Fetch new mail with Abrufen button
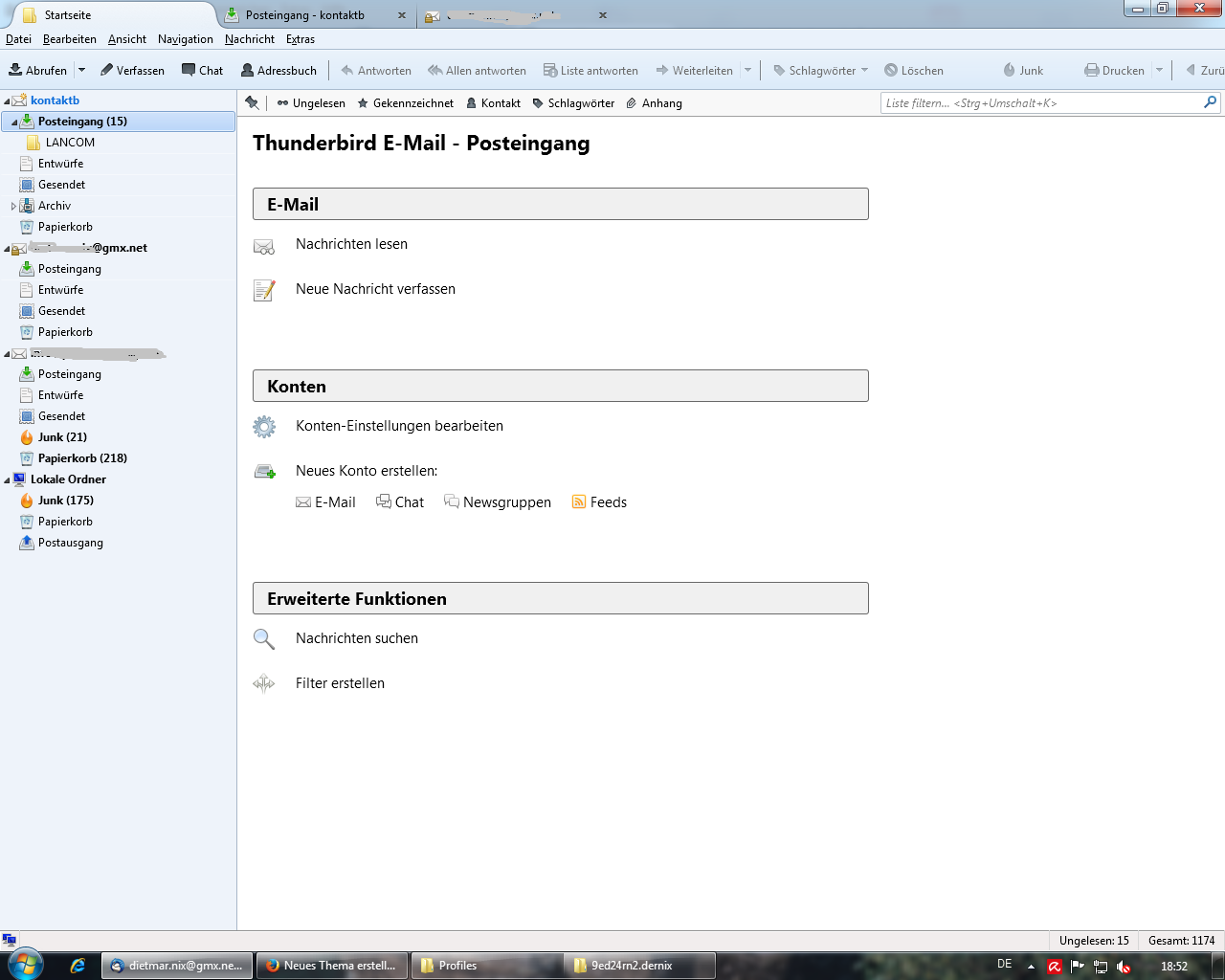 pos(37,70)
